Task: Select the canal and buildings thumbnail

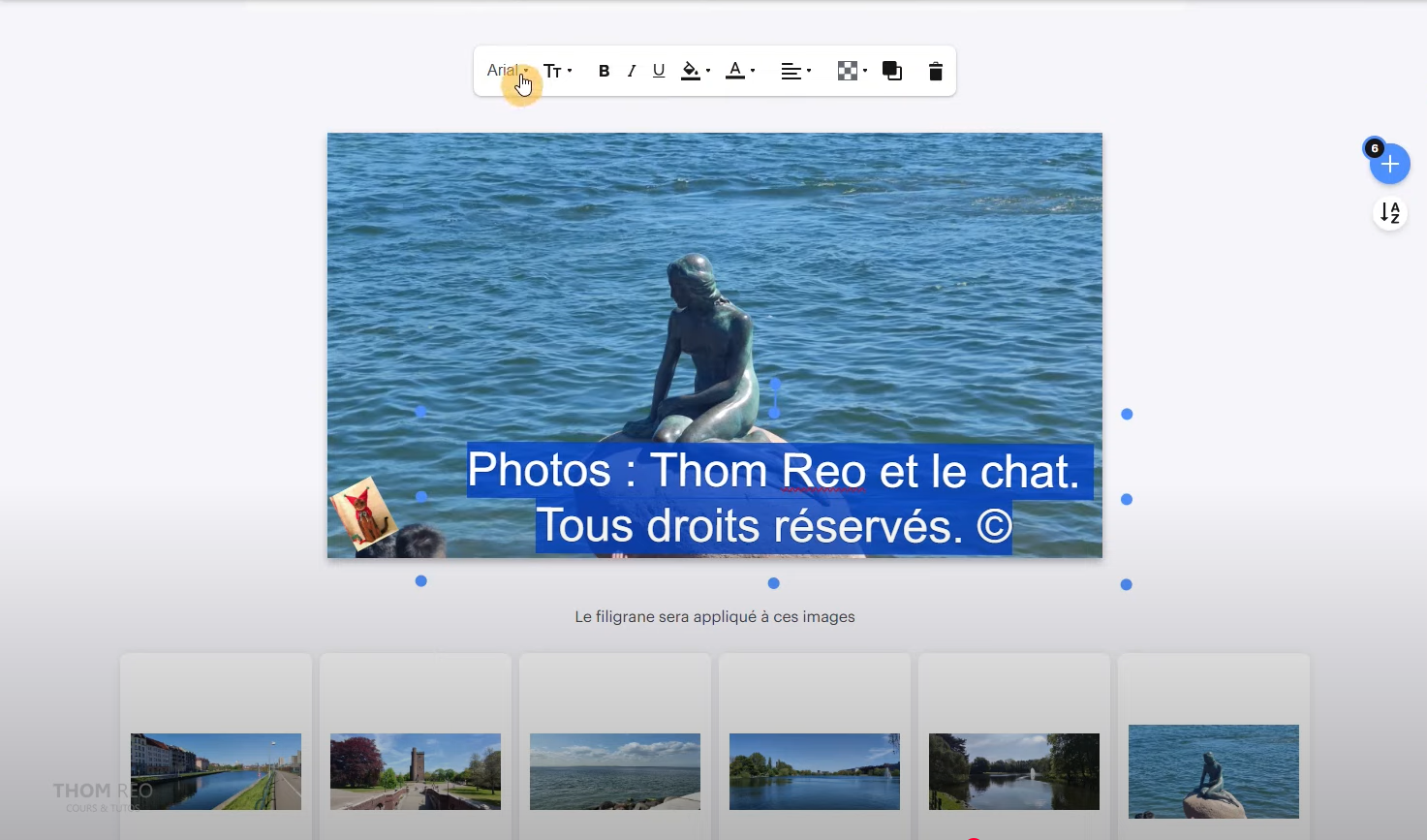Action: (216, 771)
